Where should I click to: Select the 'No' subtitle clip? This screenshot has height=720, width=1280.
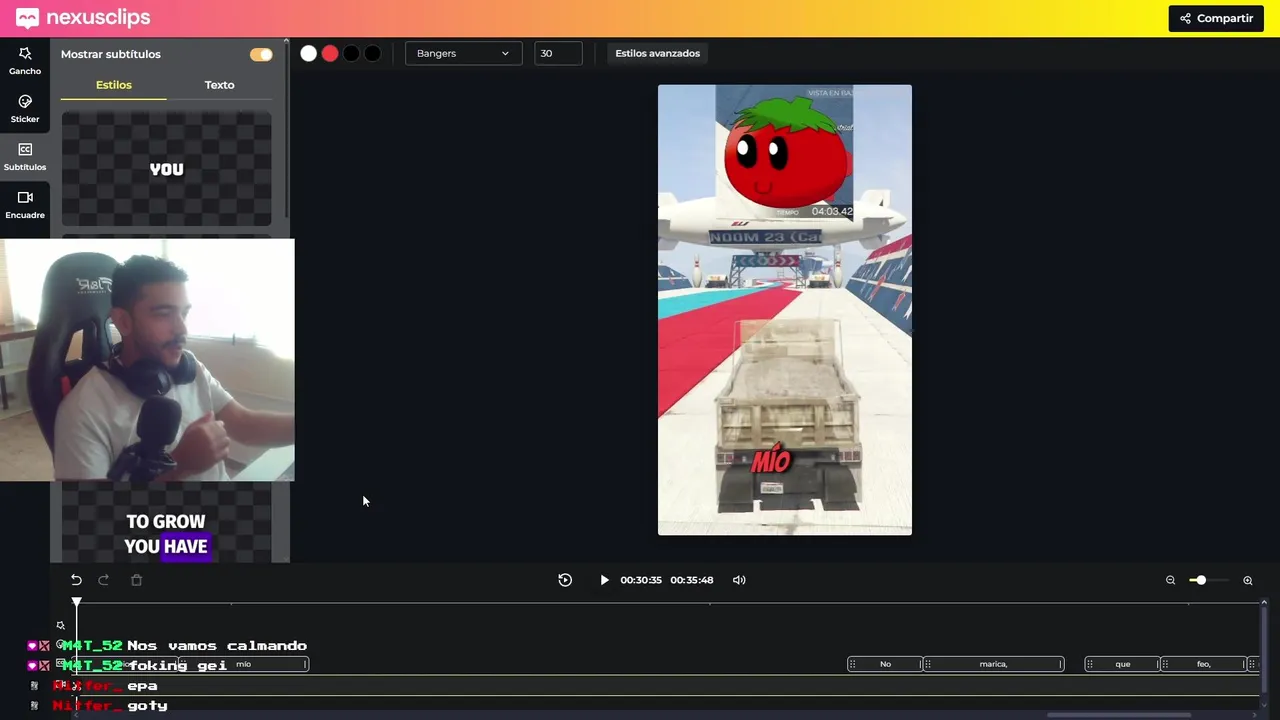click(885, 664)
